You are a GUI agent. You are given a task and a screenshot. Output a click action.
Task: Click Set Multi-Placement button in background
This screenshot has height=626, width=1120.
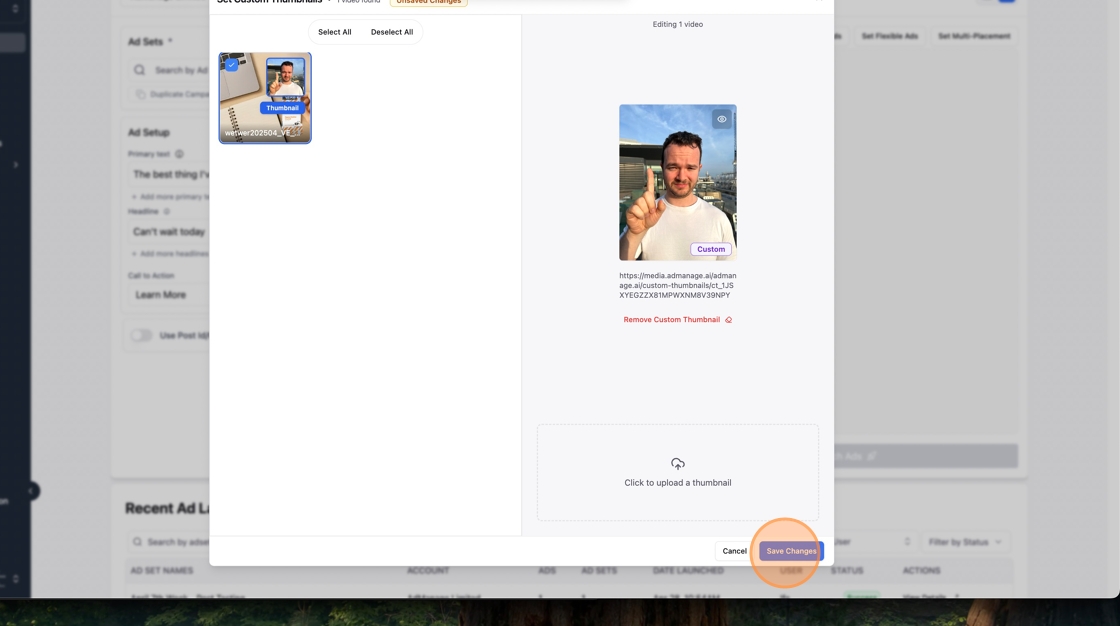[974, 36]
